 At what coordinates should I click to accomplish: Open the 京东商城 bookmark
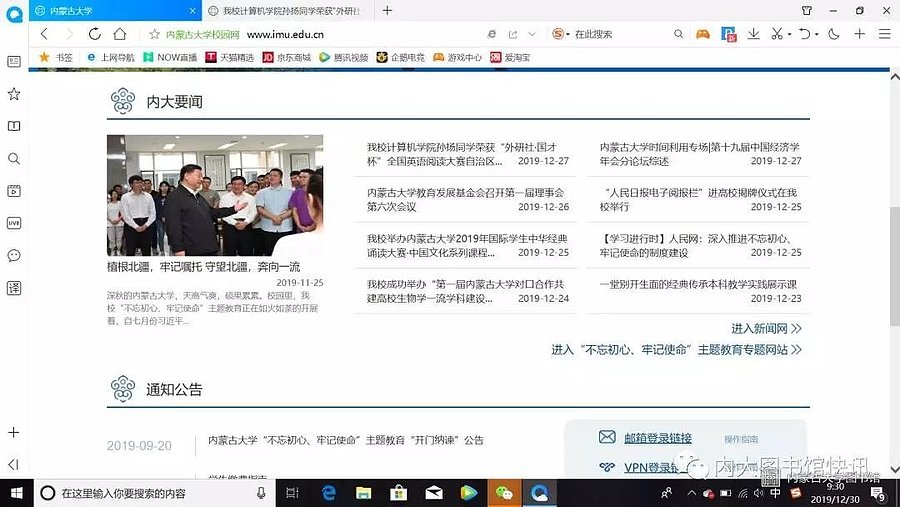click(286, 57)
